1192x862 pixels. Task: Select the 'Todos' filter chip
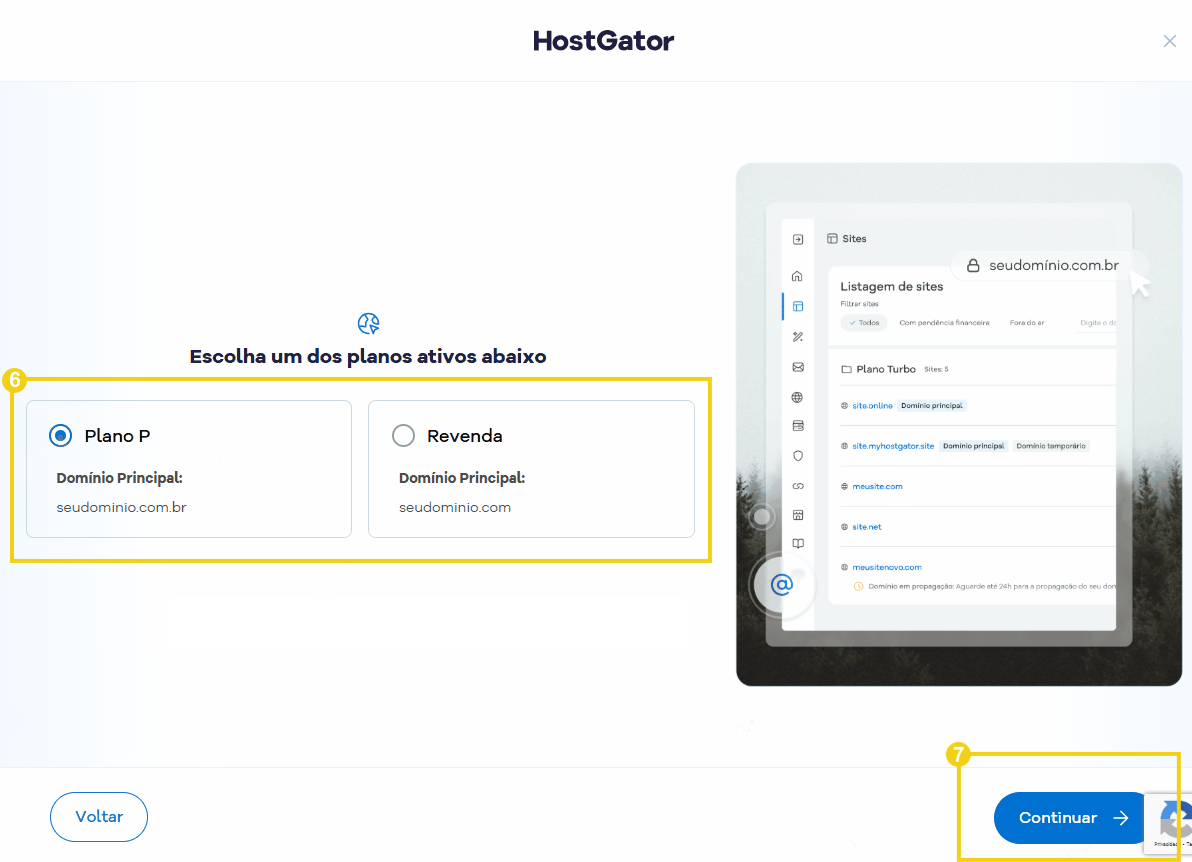click(x=864, y=323)
